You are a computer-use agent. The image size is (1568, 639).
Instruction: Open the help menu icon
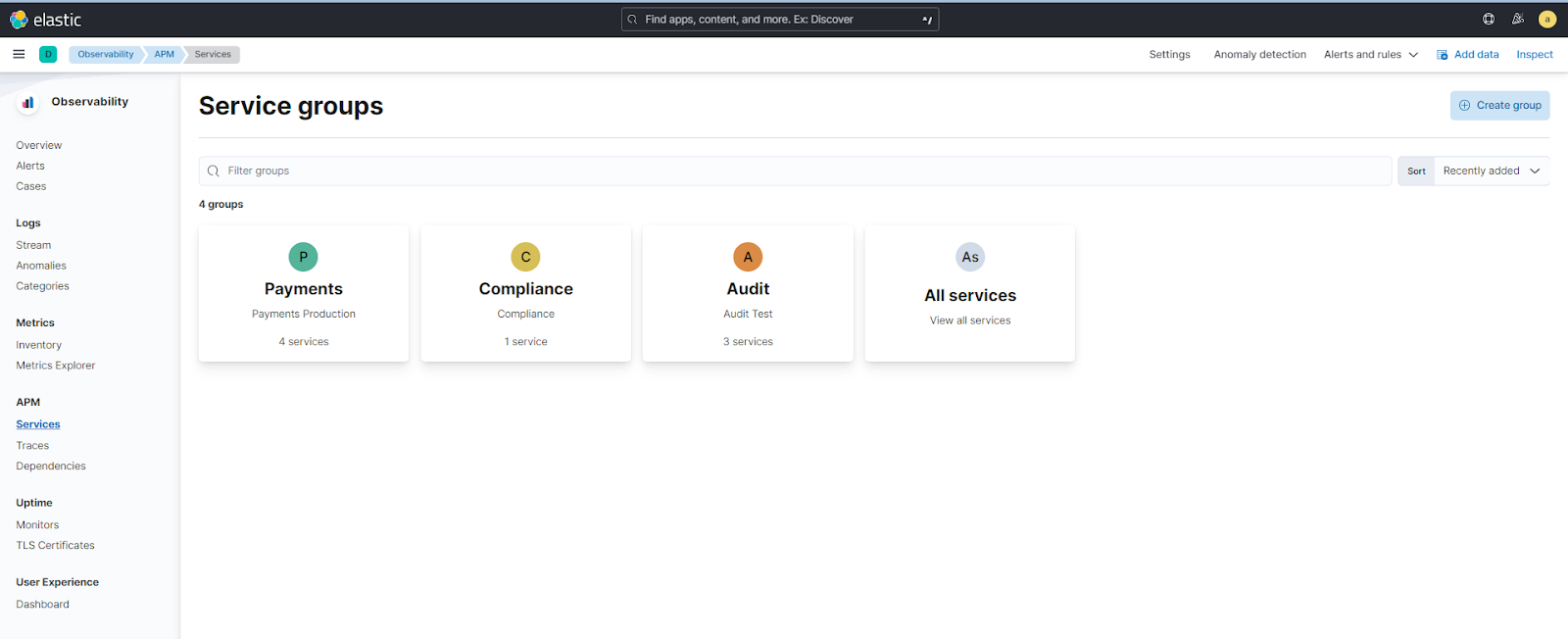point(1489,19)
